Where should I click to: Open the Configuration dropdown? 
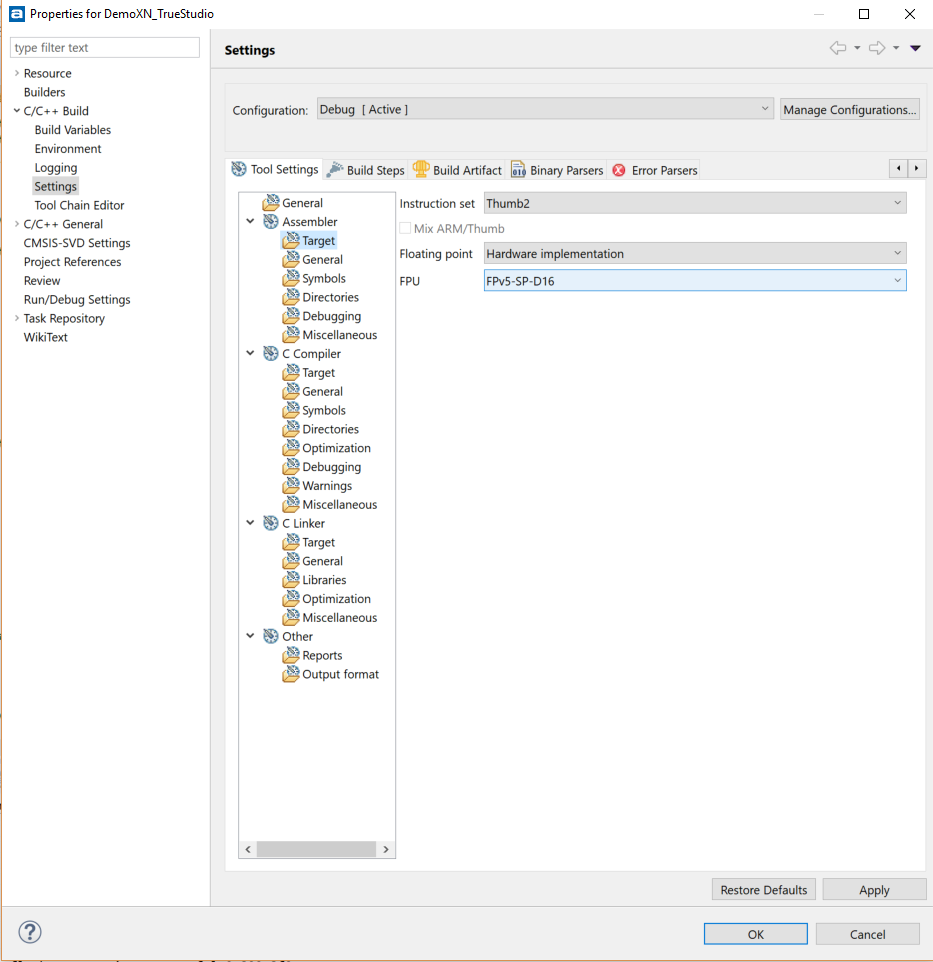coord(545,109)
